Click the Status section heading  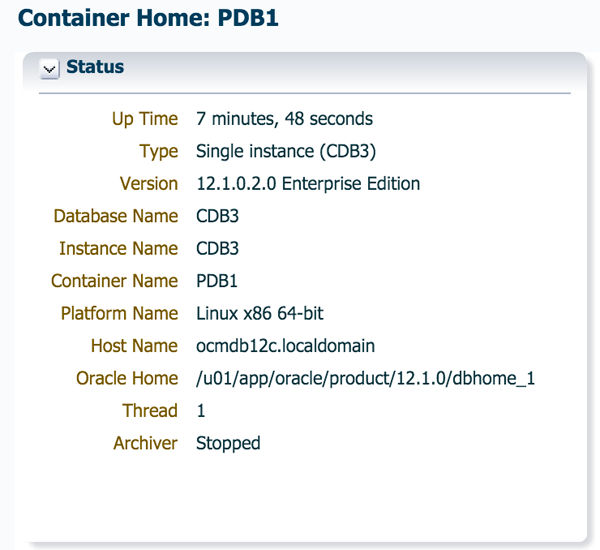click(95, 68)
